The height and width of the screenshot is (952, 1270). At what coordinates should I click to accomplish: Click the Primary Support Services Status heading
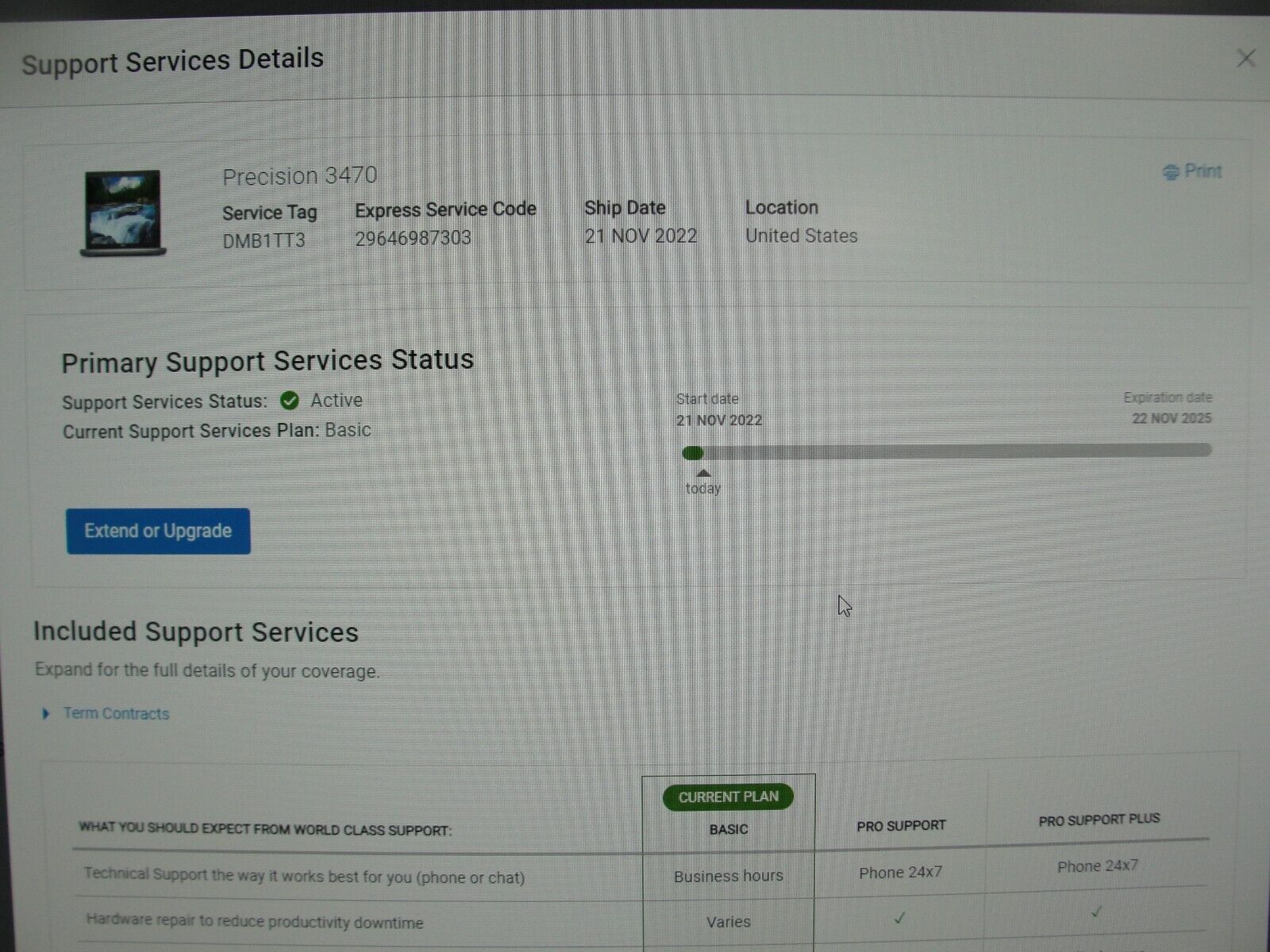click(x=267, y=361)
